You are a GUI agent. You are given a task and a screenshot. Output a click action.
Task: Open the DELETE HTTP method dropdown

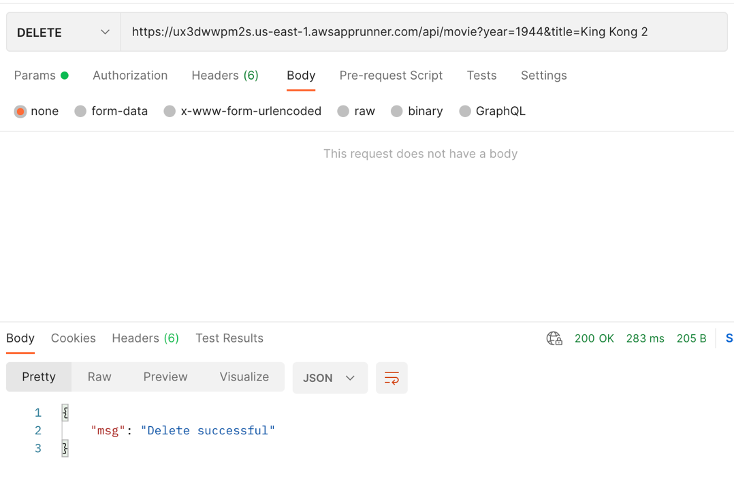pyautogui.click(x=63, y=32)
